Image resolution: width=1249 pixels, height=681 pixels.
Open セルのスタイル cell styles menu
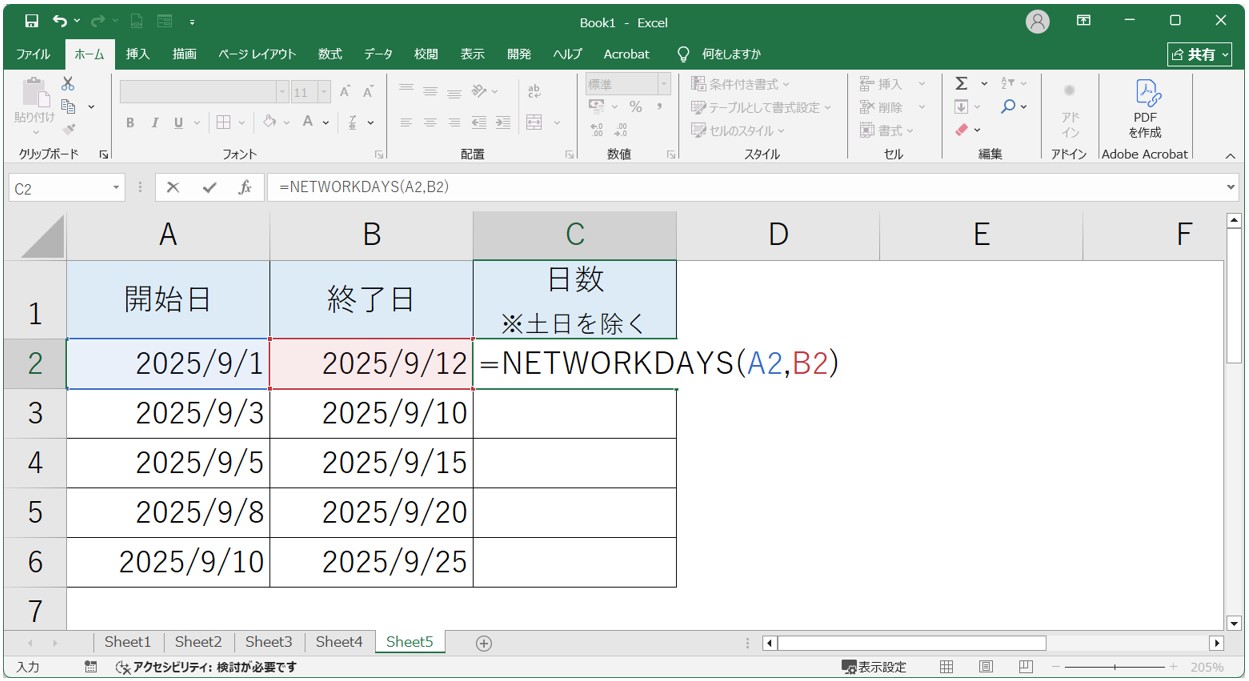(738, 130)
